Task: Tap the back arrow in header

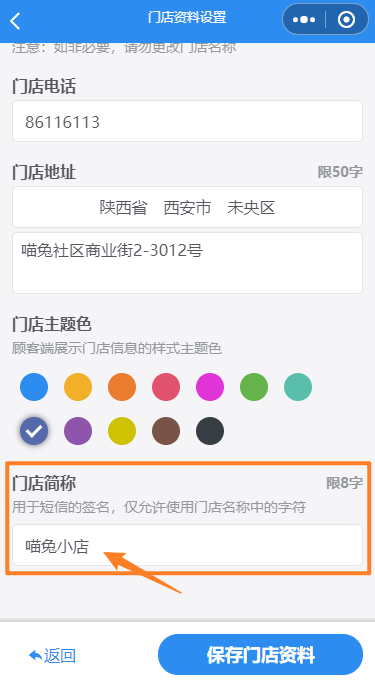Action: tap(15, 21)
